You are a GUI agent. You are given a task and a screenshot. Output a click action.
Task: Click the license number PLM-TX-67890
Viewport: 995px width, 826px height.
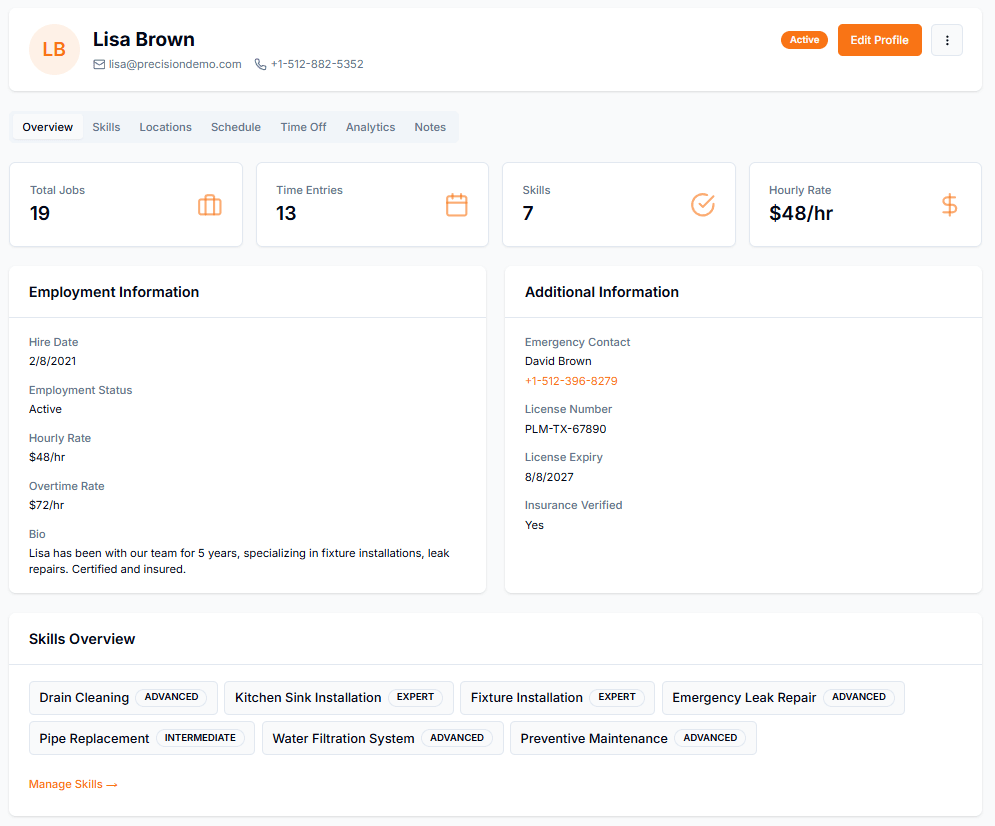565,429
